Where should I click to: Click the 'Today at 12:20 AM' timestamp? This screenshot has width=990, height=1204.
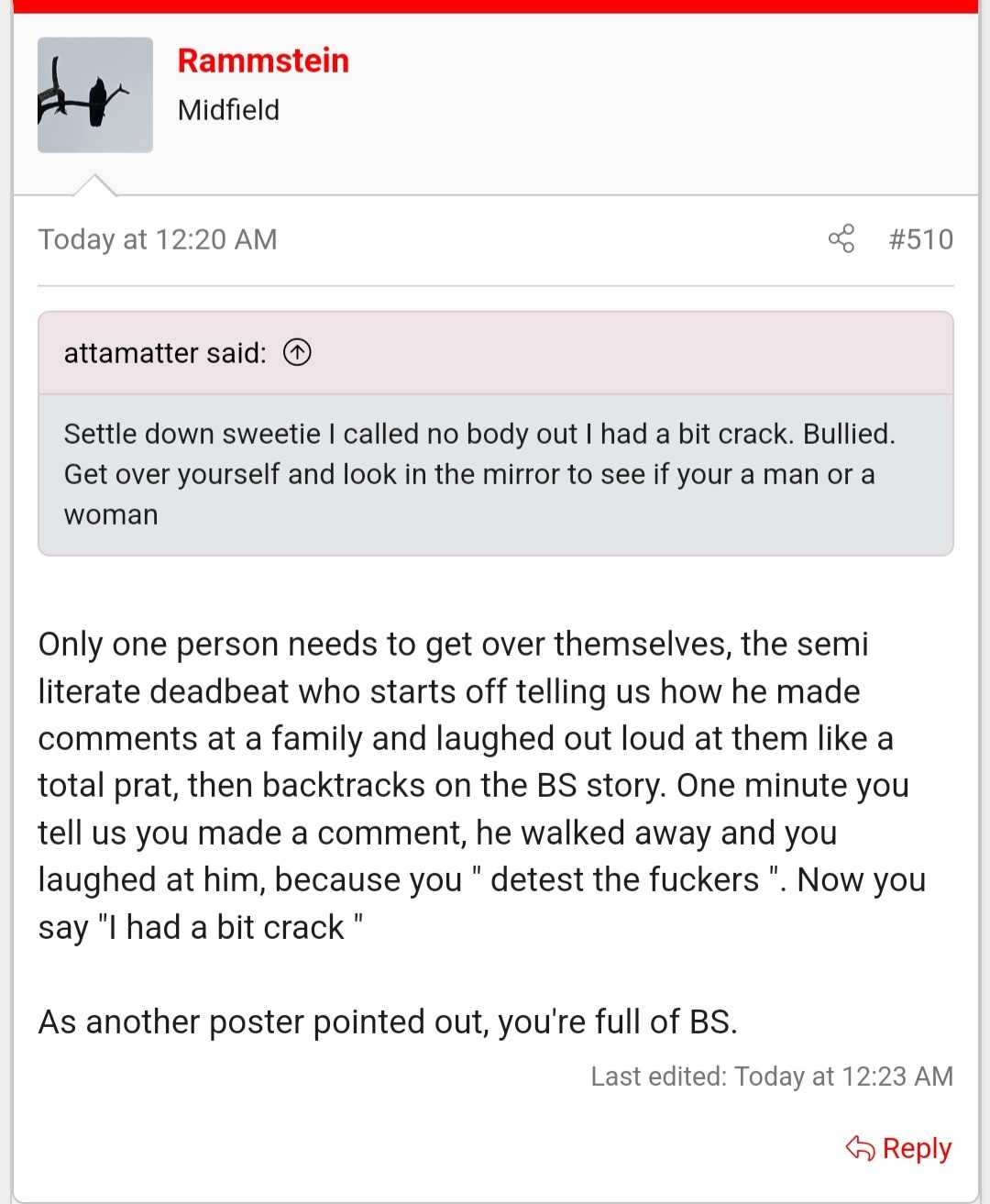[158, 239]
